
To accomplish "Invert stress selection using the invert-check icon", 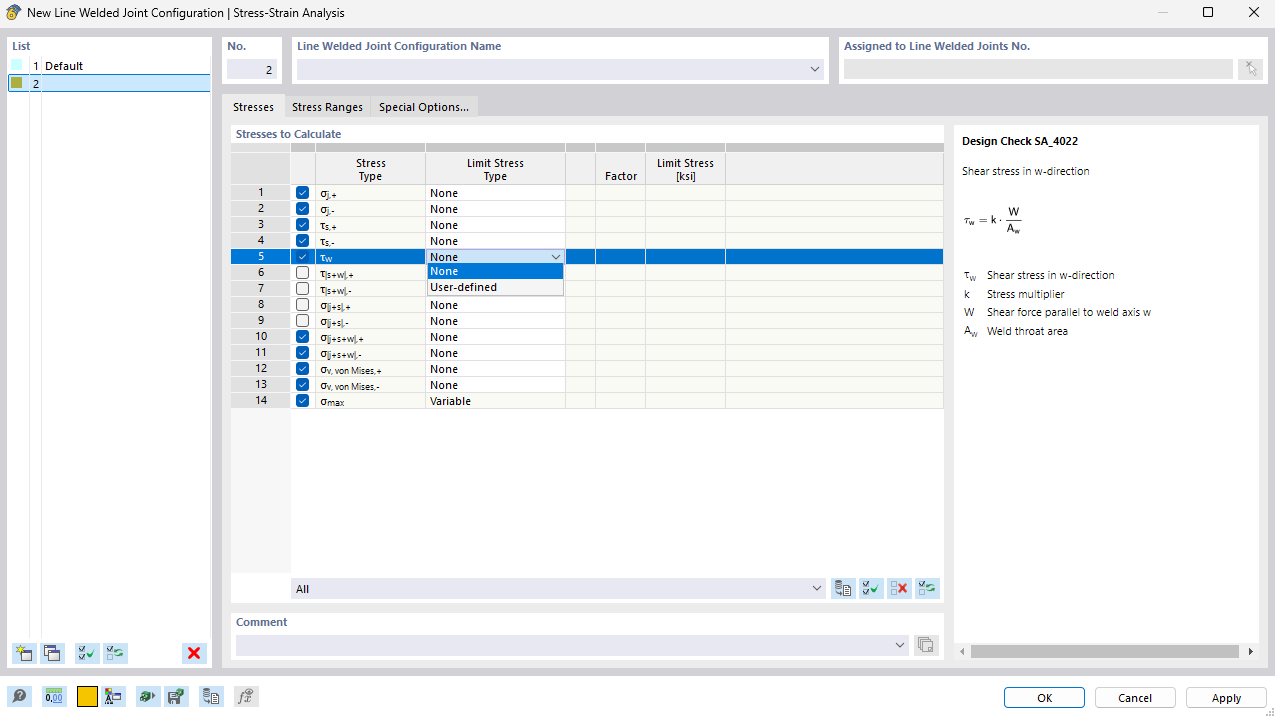I will pyautogui.click(x=926, y=588).
